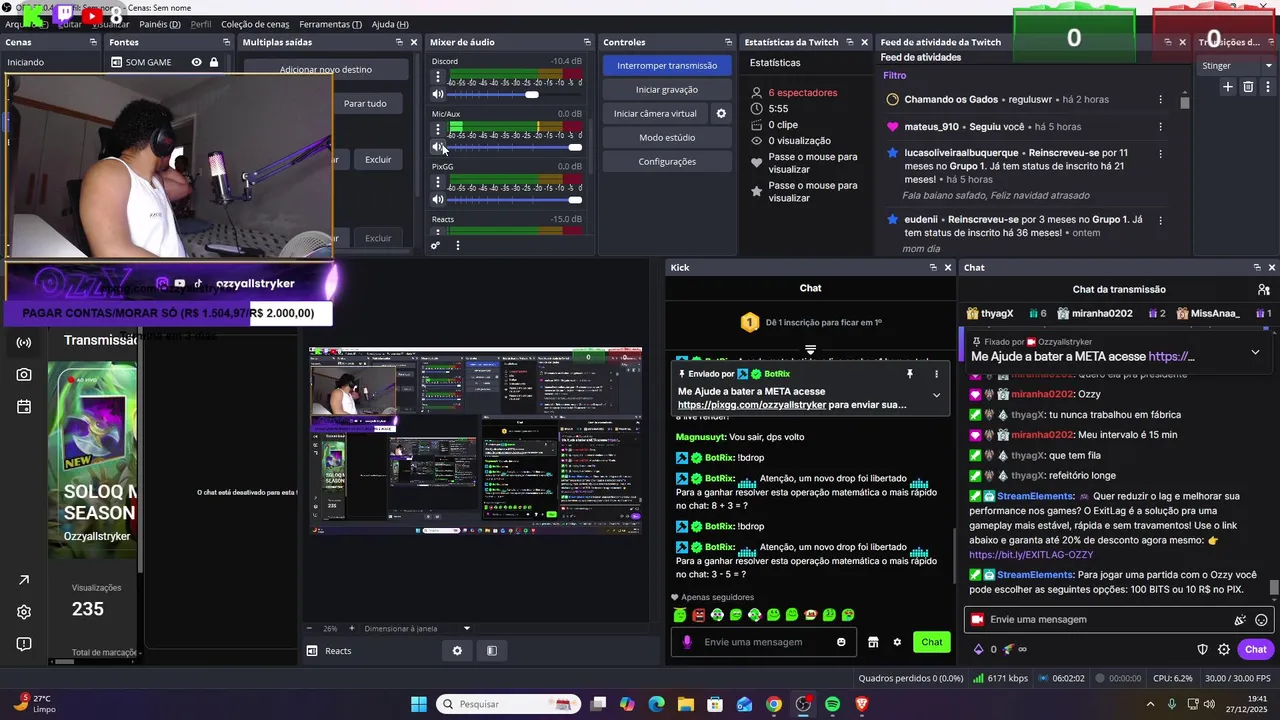
Task: Open advanced audio properties gears icon
Action: pos(435,245)
